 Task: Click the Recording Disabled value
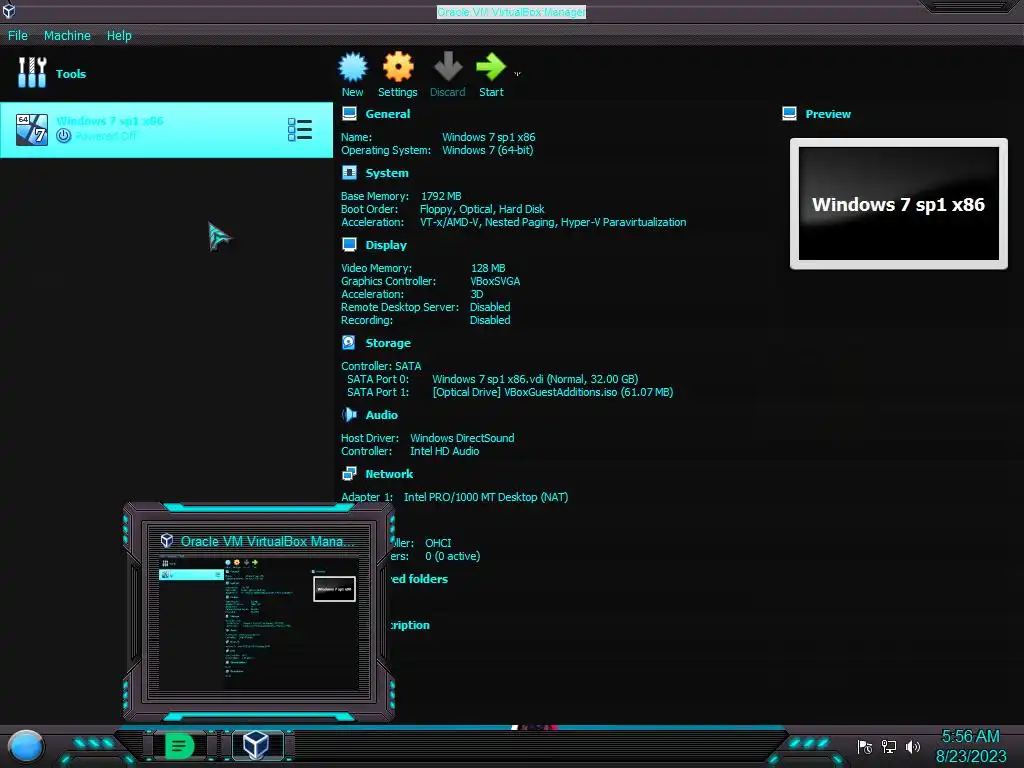490,320
